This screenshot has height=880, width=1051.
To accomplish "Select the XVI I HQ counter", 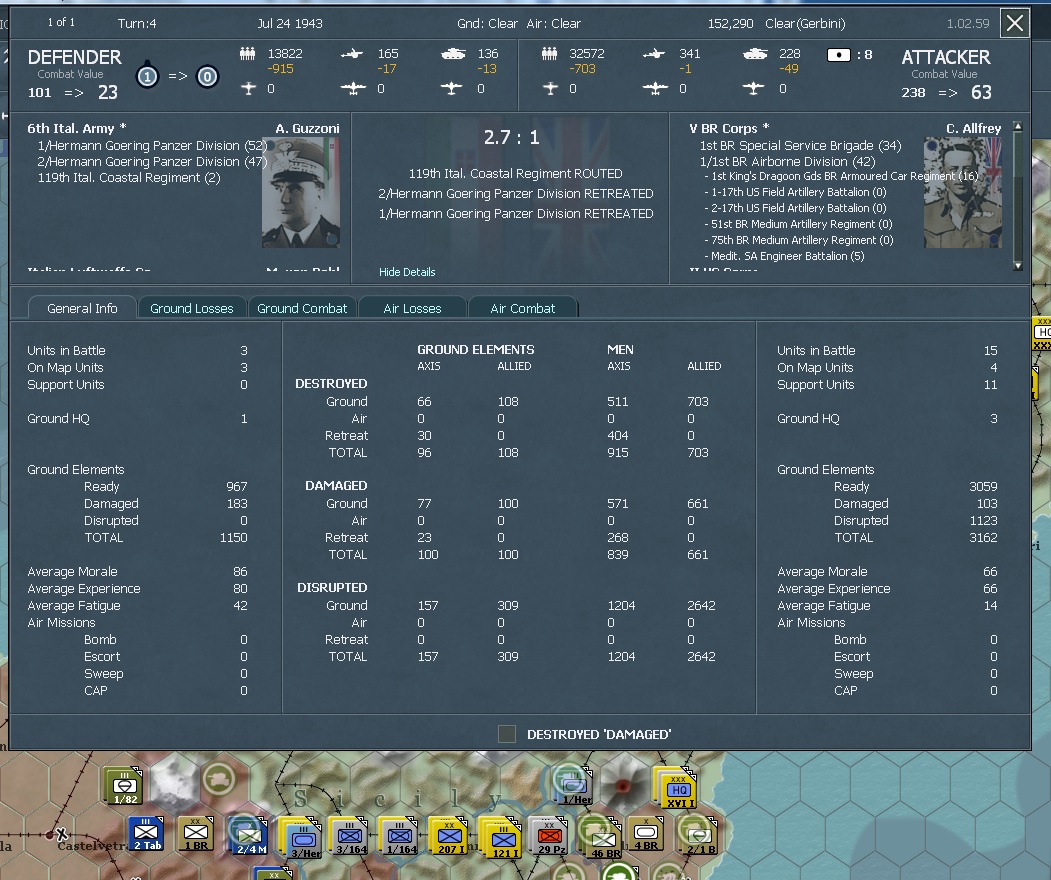I will pos(676,787).
